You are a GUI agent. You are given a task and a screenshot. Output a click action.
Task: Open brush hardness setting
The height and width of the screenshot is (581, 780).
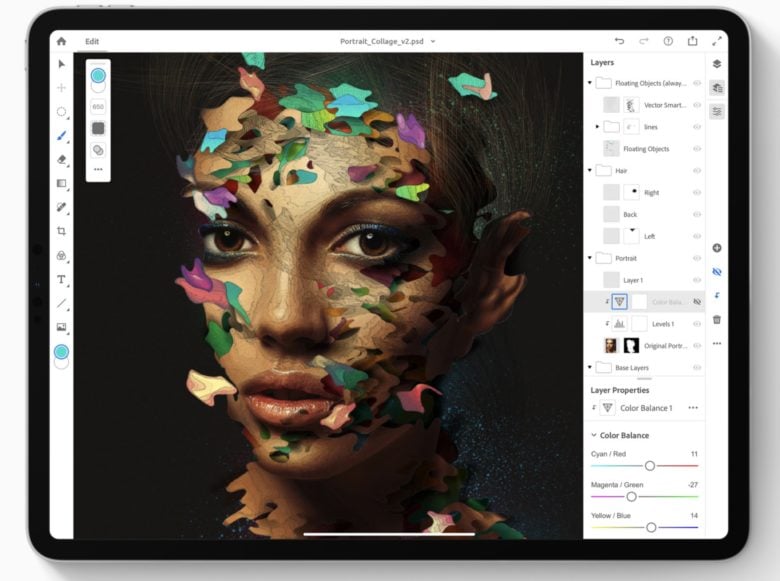98,128
